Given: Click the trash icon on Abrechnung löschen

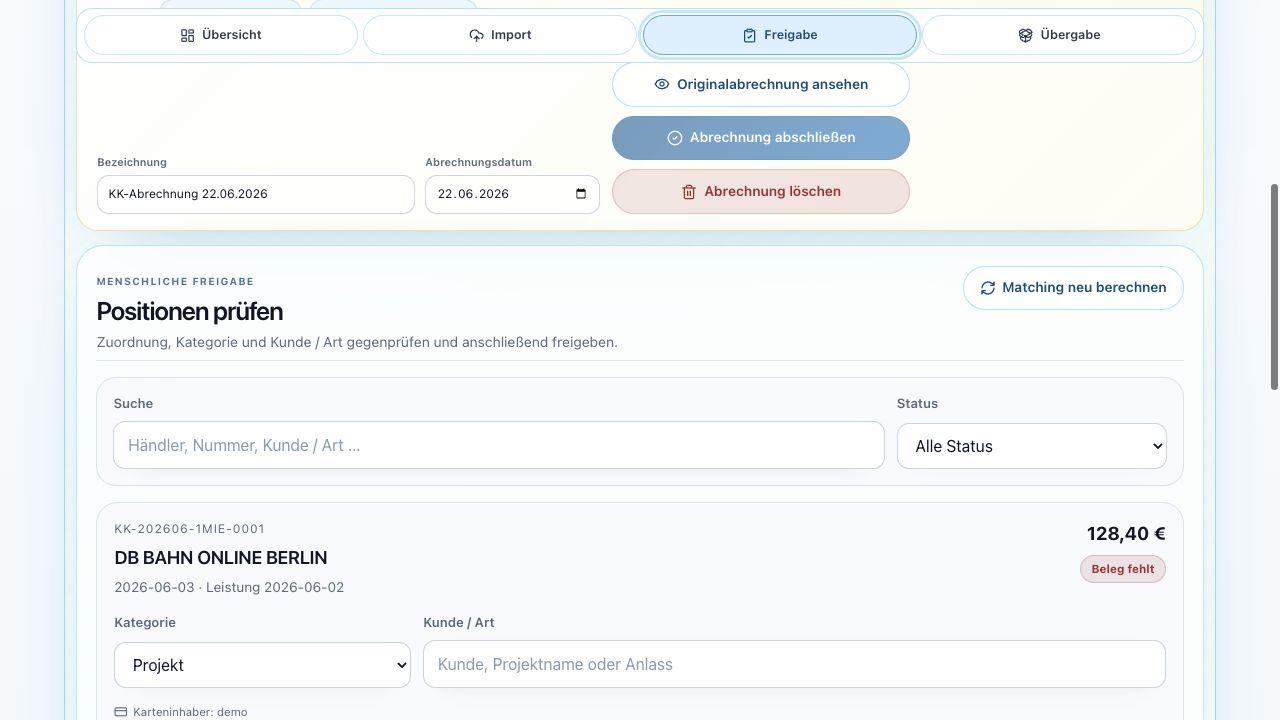Looking at the screenshot, I should 688,192.
